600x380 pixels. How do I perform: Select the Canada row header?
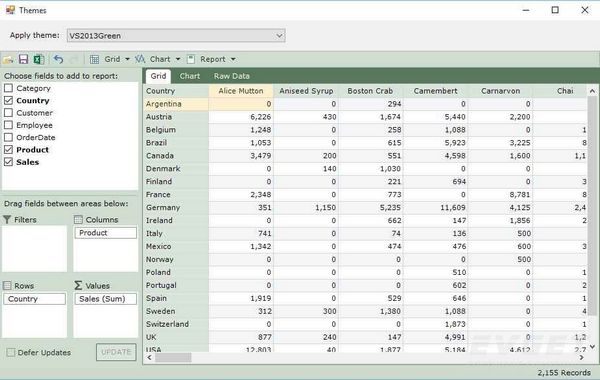pyautogui.click(x=176, y=156)
